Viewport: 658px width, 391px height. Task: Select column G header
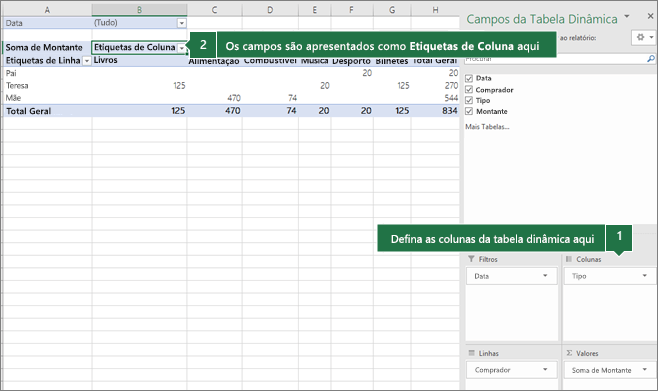tap(392, 10)
